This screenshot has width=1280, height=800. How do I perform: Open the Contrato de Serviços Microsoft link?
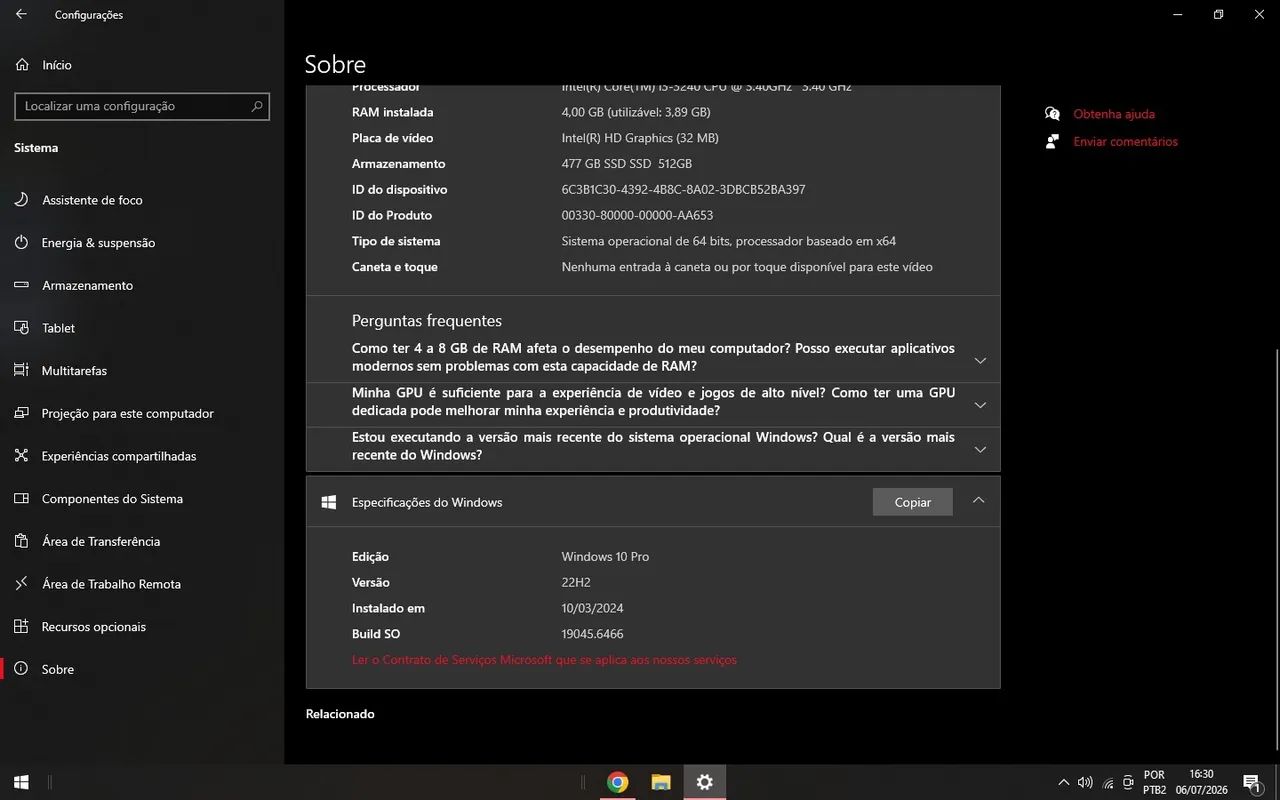pyautogui.click(x=544, y=660)
